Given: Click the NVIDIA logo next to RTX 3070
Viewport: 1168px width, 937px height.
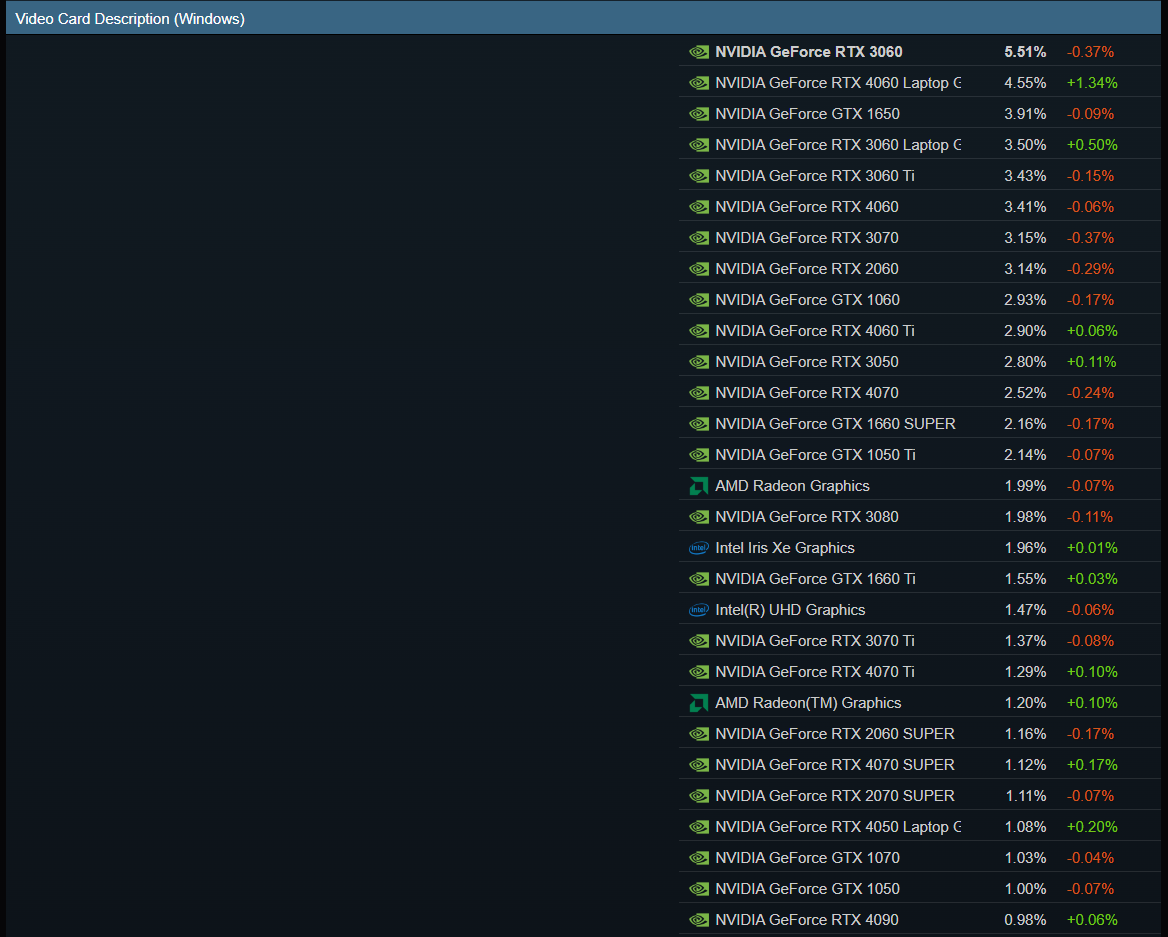Looking at the screenshot, I should pos(699,238).
